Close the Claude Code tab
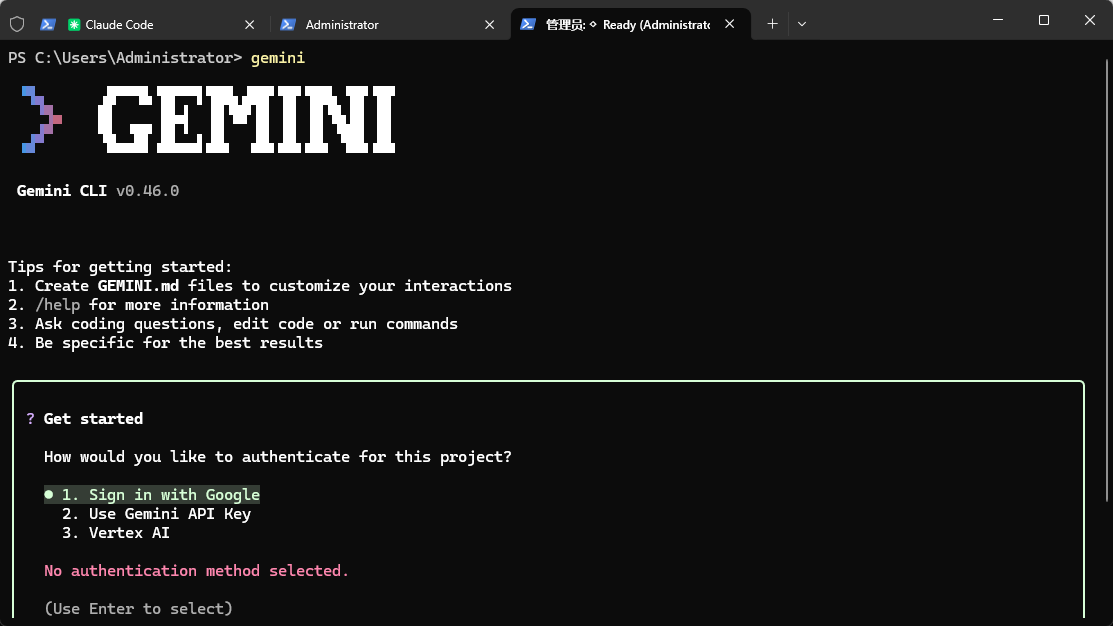The image size is (1113, 626). pyautogui.click(x=249, y=25)
